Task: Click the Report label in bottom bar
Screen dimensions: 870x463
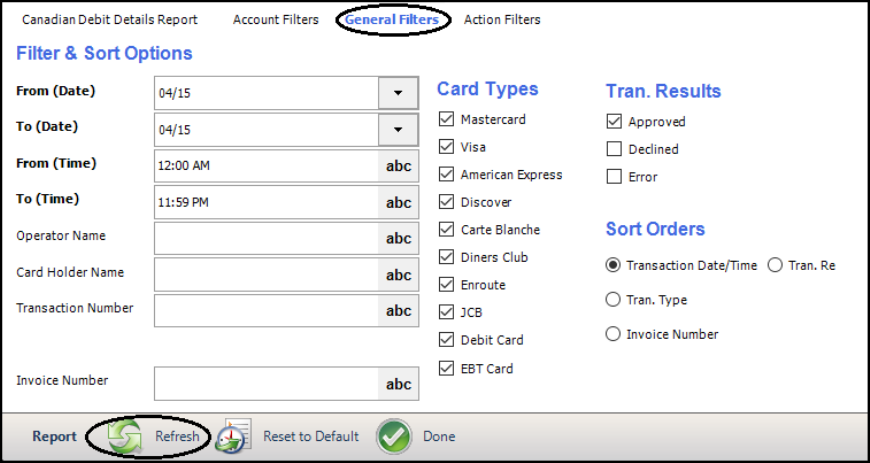Action: pyautogui.click(x=54, y=436)
